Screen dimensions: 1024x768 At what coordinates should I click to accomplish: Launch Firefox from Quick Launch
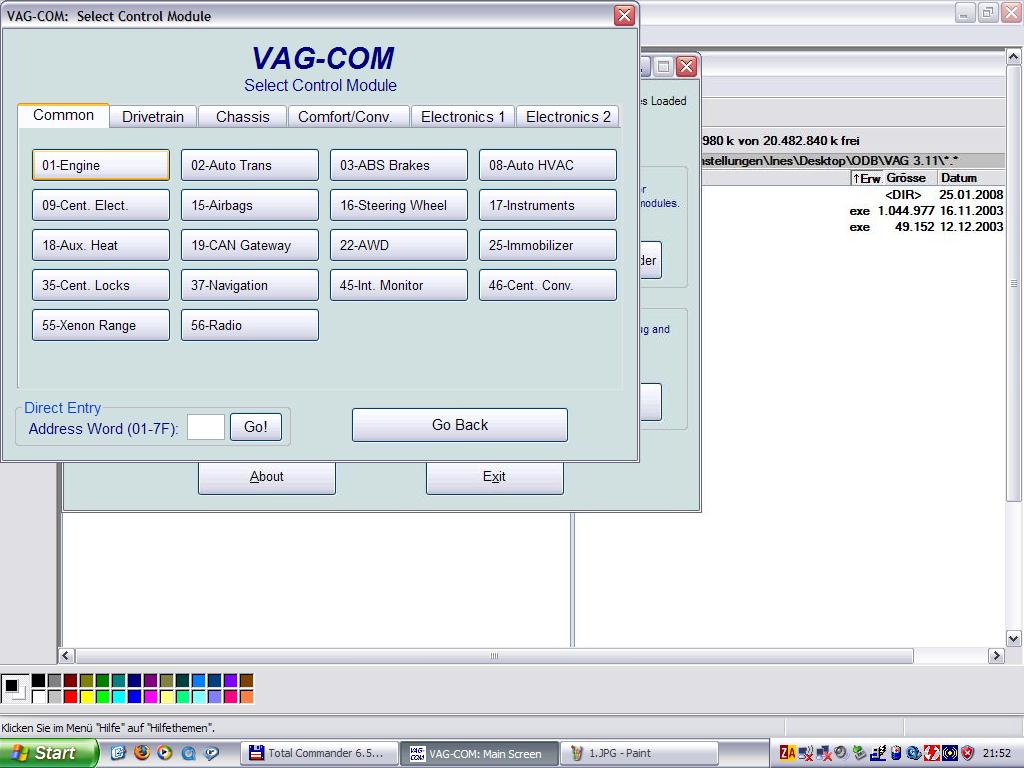(142, 753)
